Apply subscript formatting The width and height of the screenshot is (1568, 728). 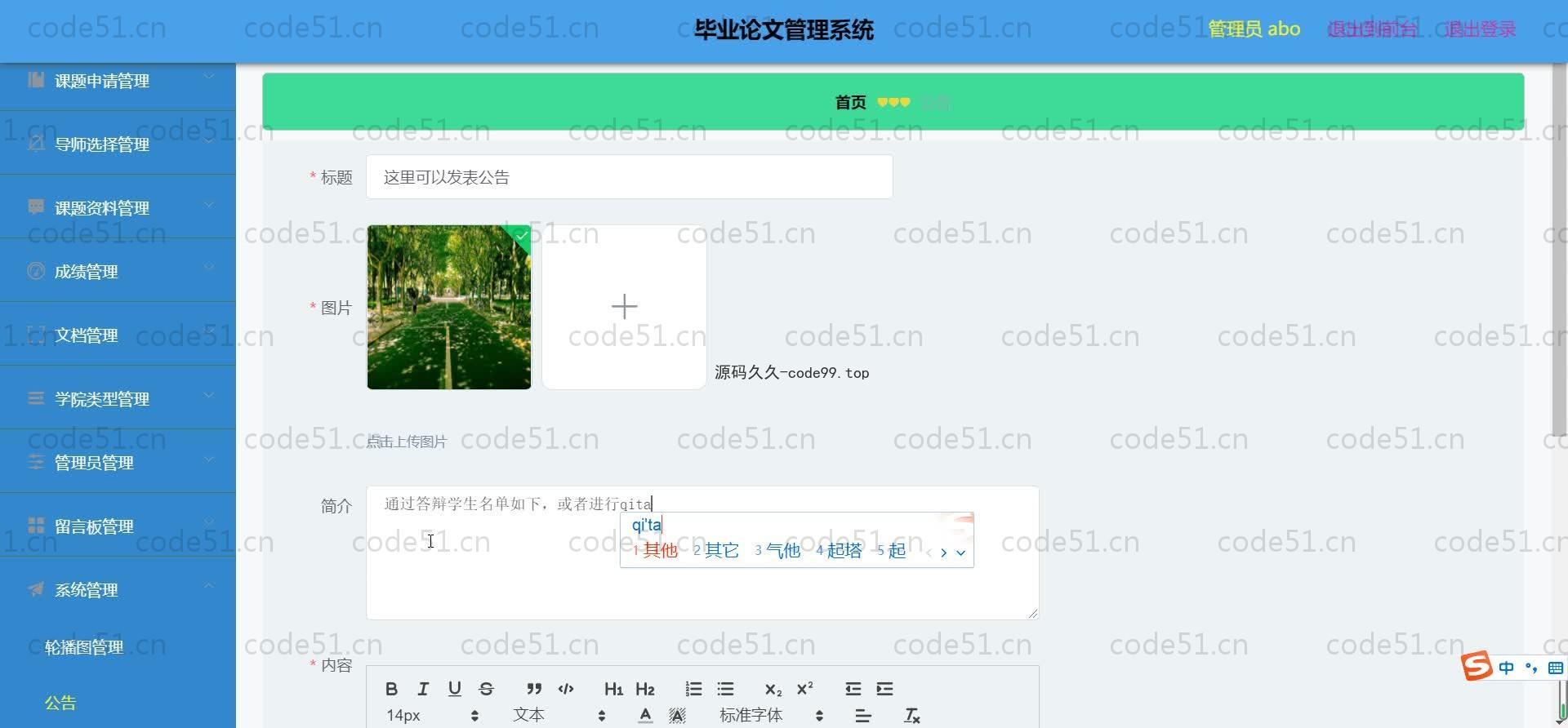click(x=773, y=690)
